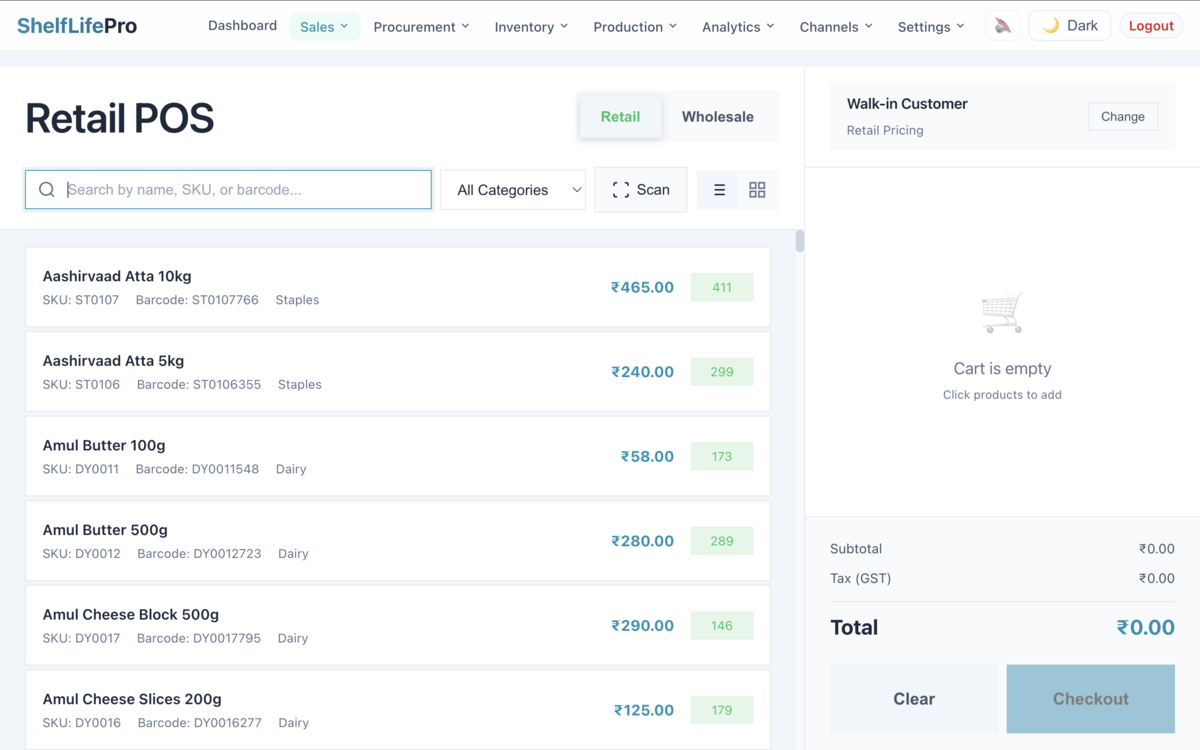
Task: Keep Retail pricing mode selected
Action: pos(620,116)
